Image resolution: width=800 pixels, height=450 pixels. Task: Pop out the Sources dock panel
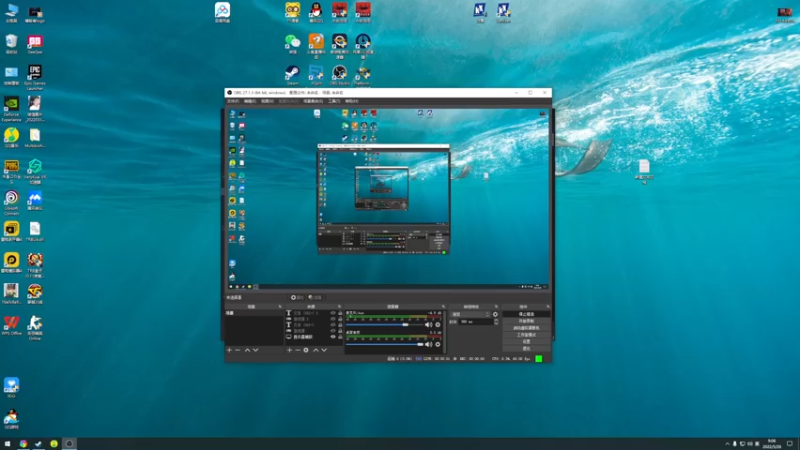tap(339, 307)
